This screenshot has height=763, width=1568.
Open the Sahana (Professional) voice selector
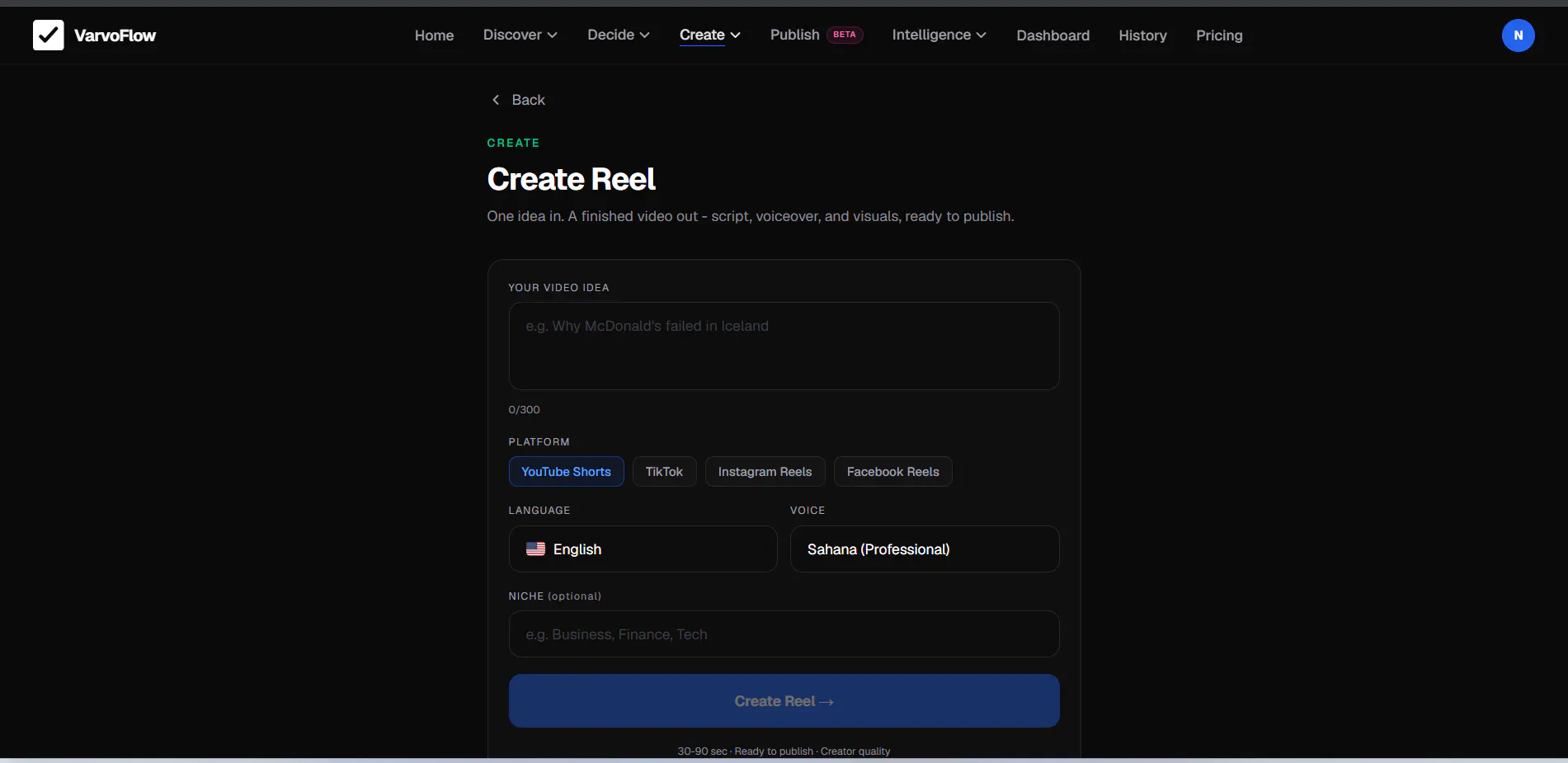pyautogui.click(x=924, y=549)
